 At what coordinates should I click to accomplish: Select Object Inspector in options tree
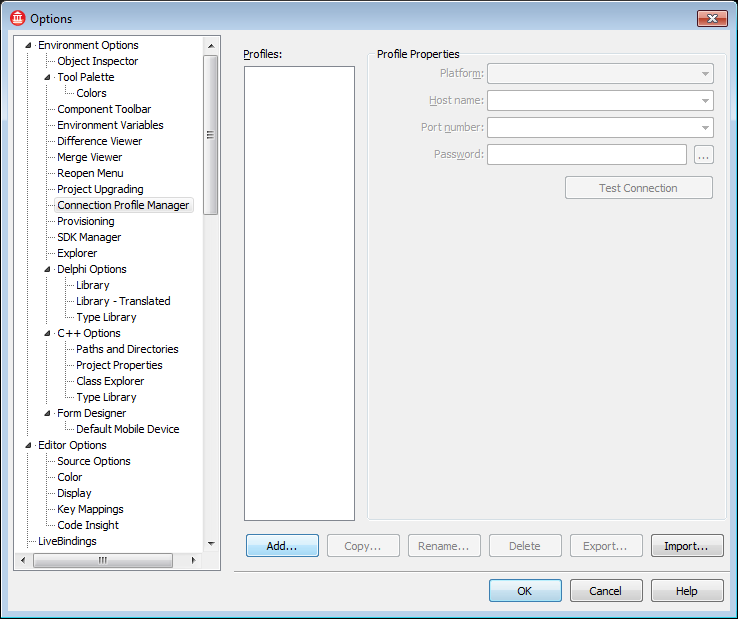[97, 61]
